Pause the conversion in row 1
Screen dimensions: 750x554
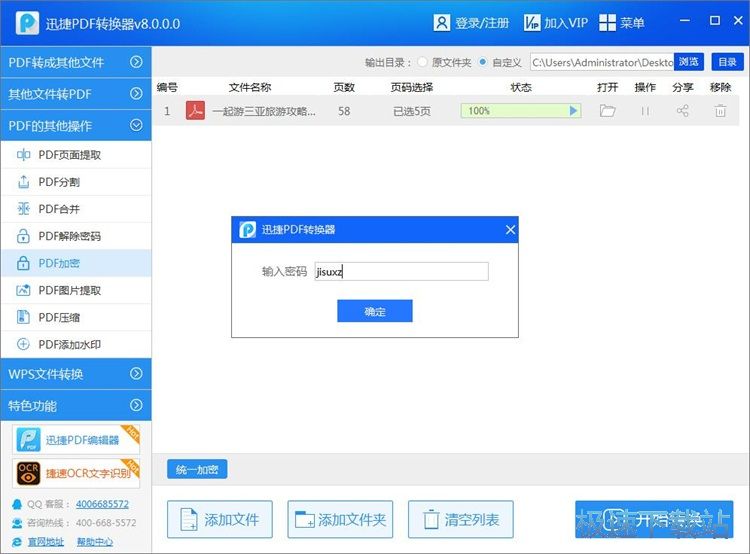pos(645,111)
